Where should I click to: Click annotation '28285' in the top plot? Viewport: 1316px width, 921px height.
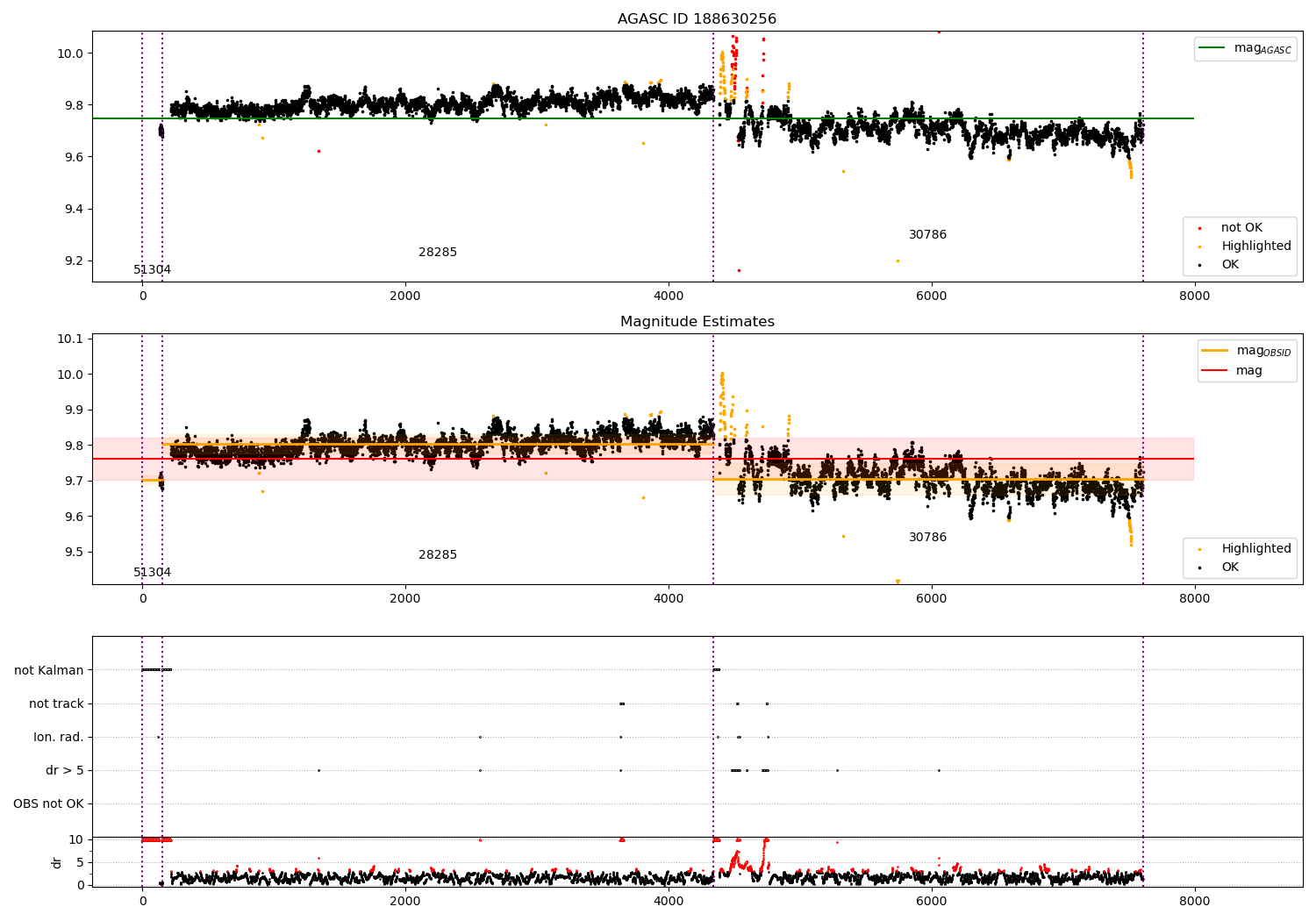click(438, 253)
